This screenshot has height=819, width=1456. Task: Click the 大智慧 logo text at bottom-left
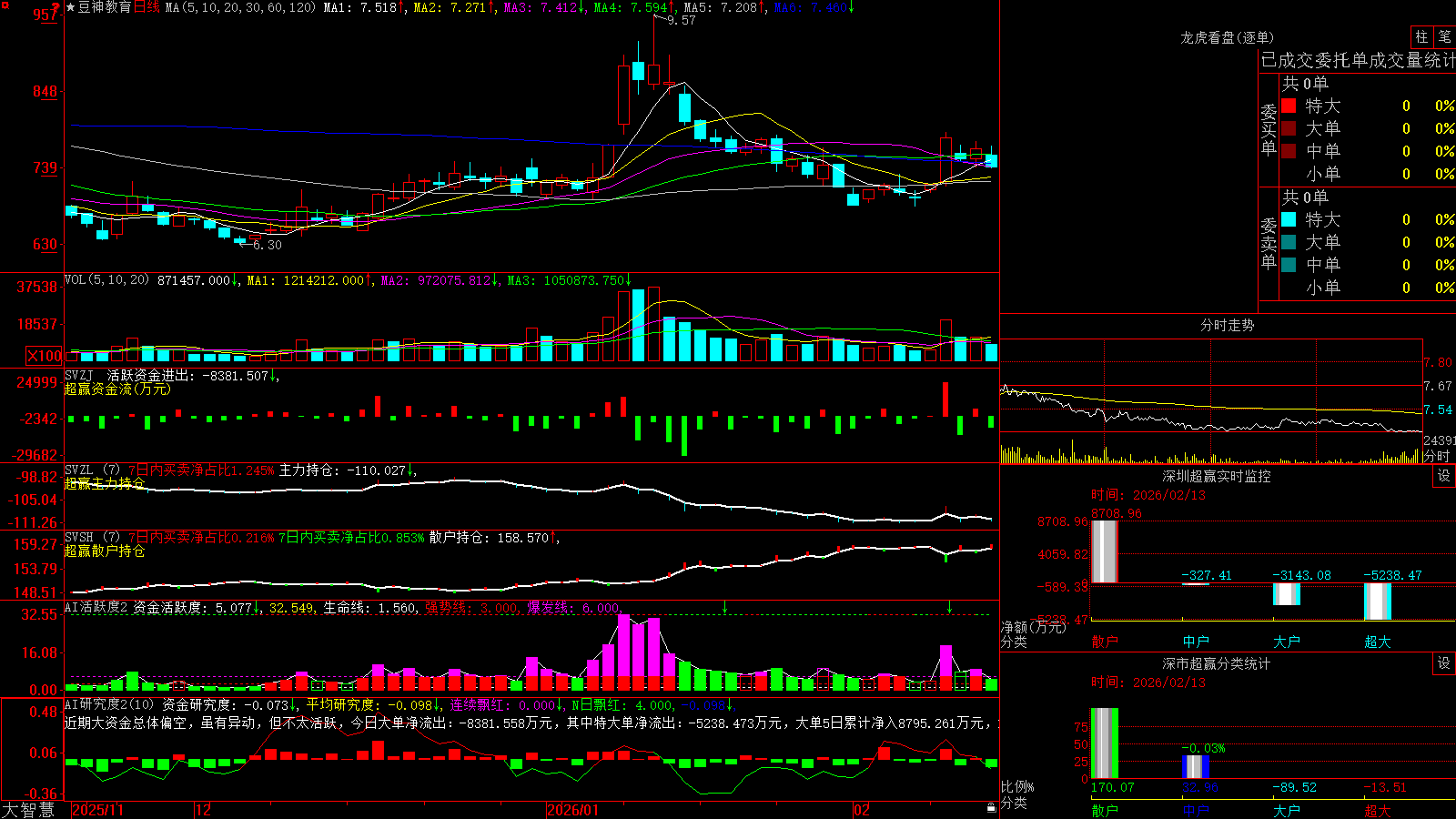(28, 810)
